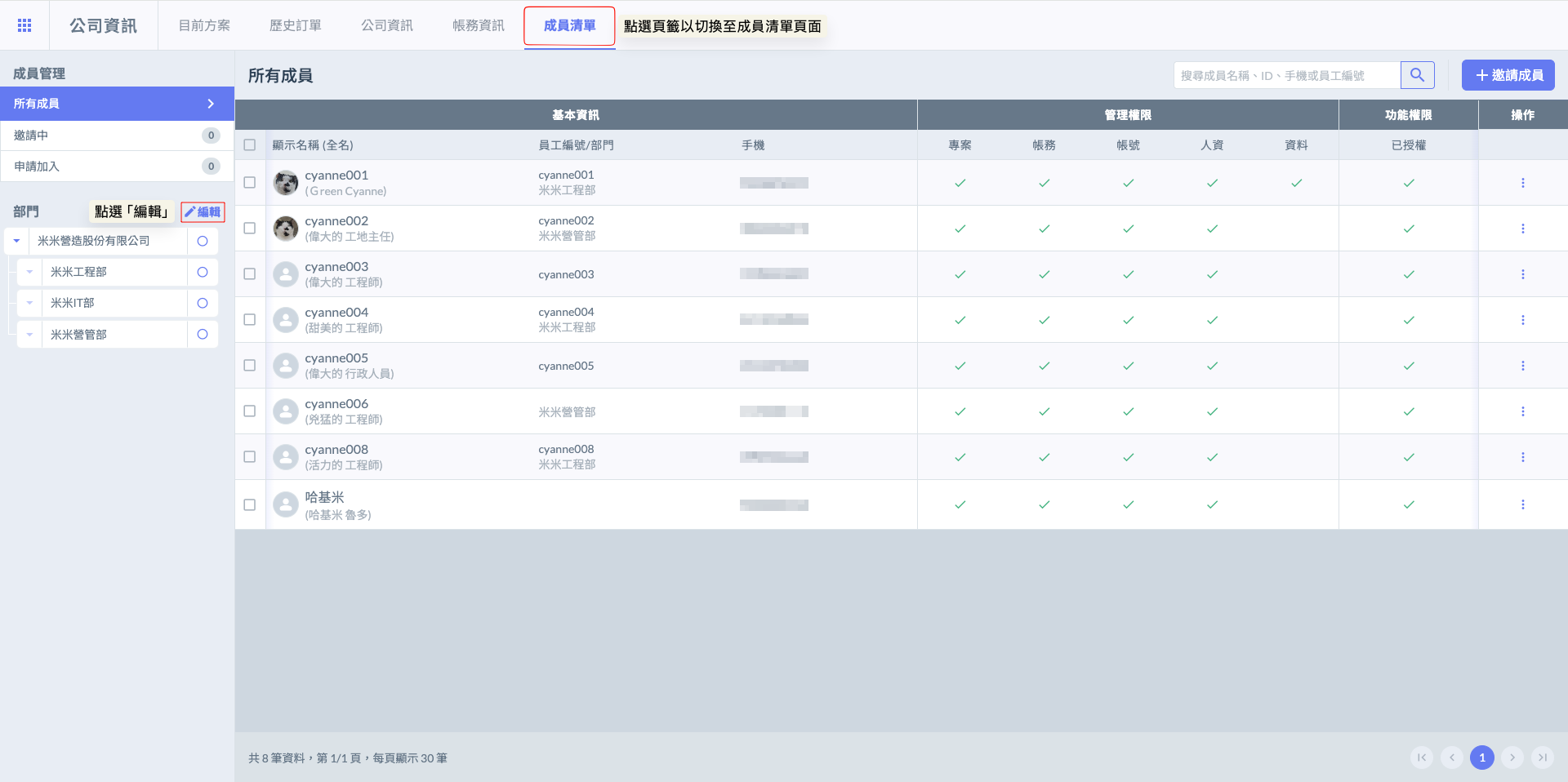The image size is (1568, 782).
Task: Click the magnifier search icon button
Action: tap(1417, 75)
